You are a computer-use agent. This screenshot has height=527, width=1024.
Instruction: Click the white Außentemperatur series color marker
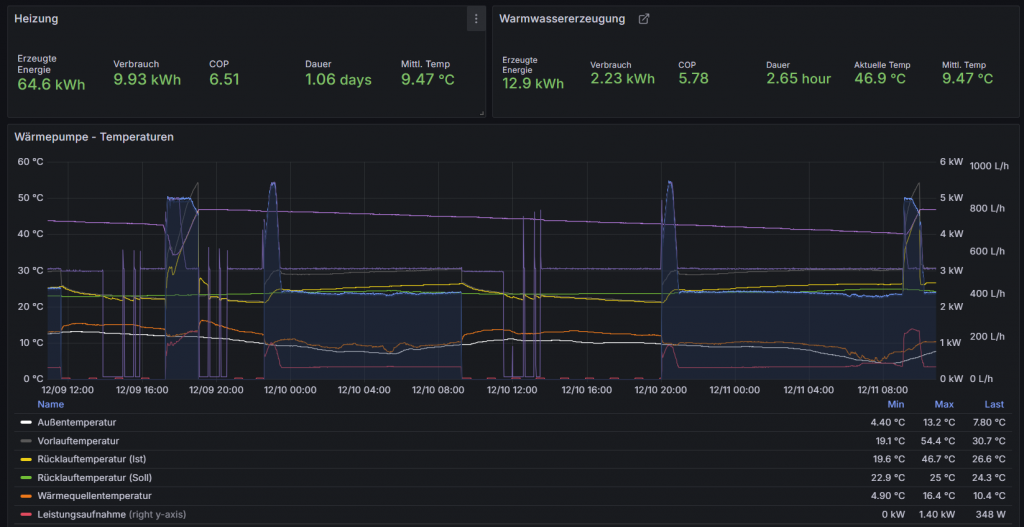tap(26, 423)
